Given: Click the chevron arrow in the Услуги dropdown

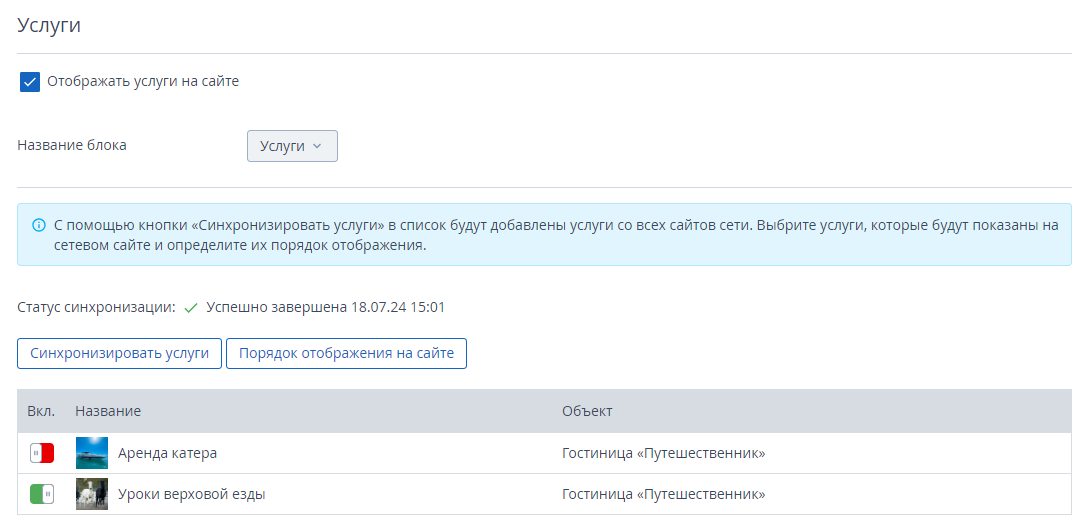Looking at the screenshot, I should click(317, 146).
